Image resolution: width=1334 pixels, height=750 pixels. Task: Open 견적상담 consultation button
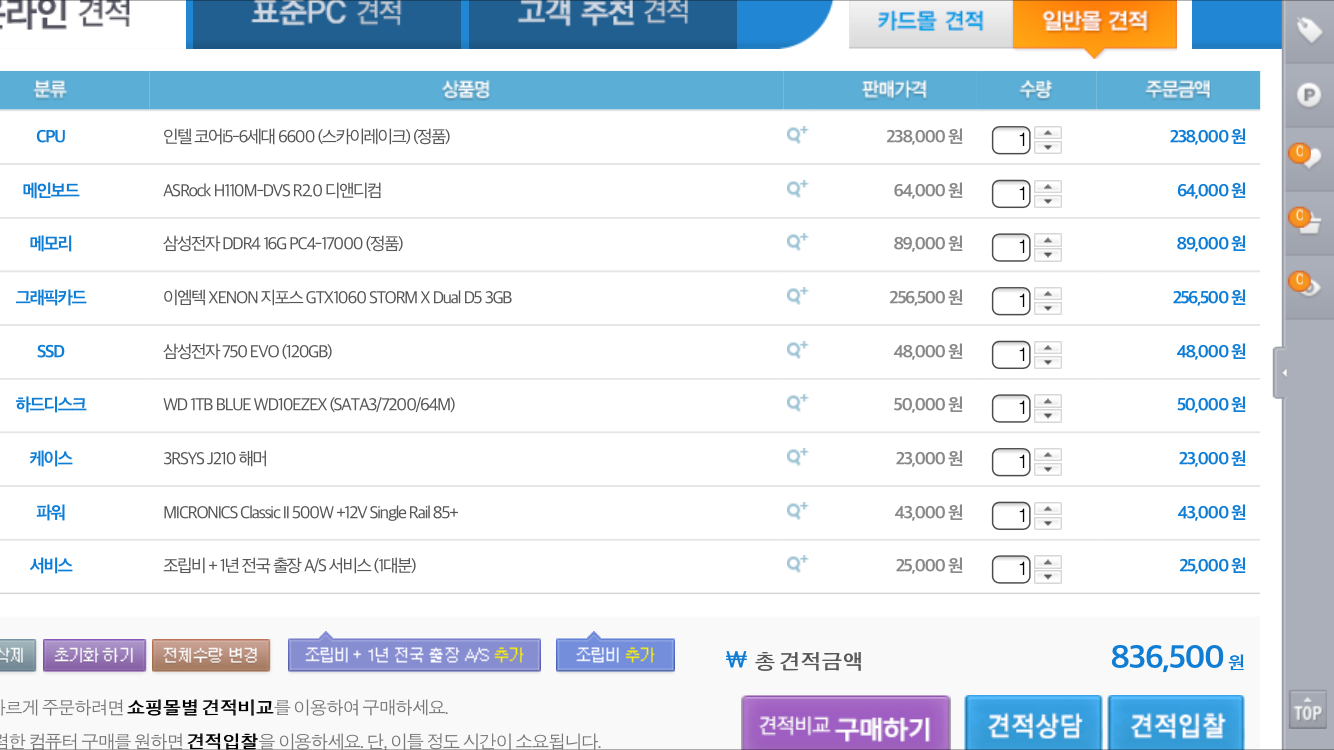pyautogui.click(x=1033, y=724)
